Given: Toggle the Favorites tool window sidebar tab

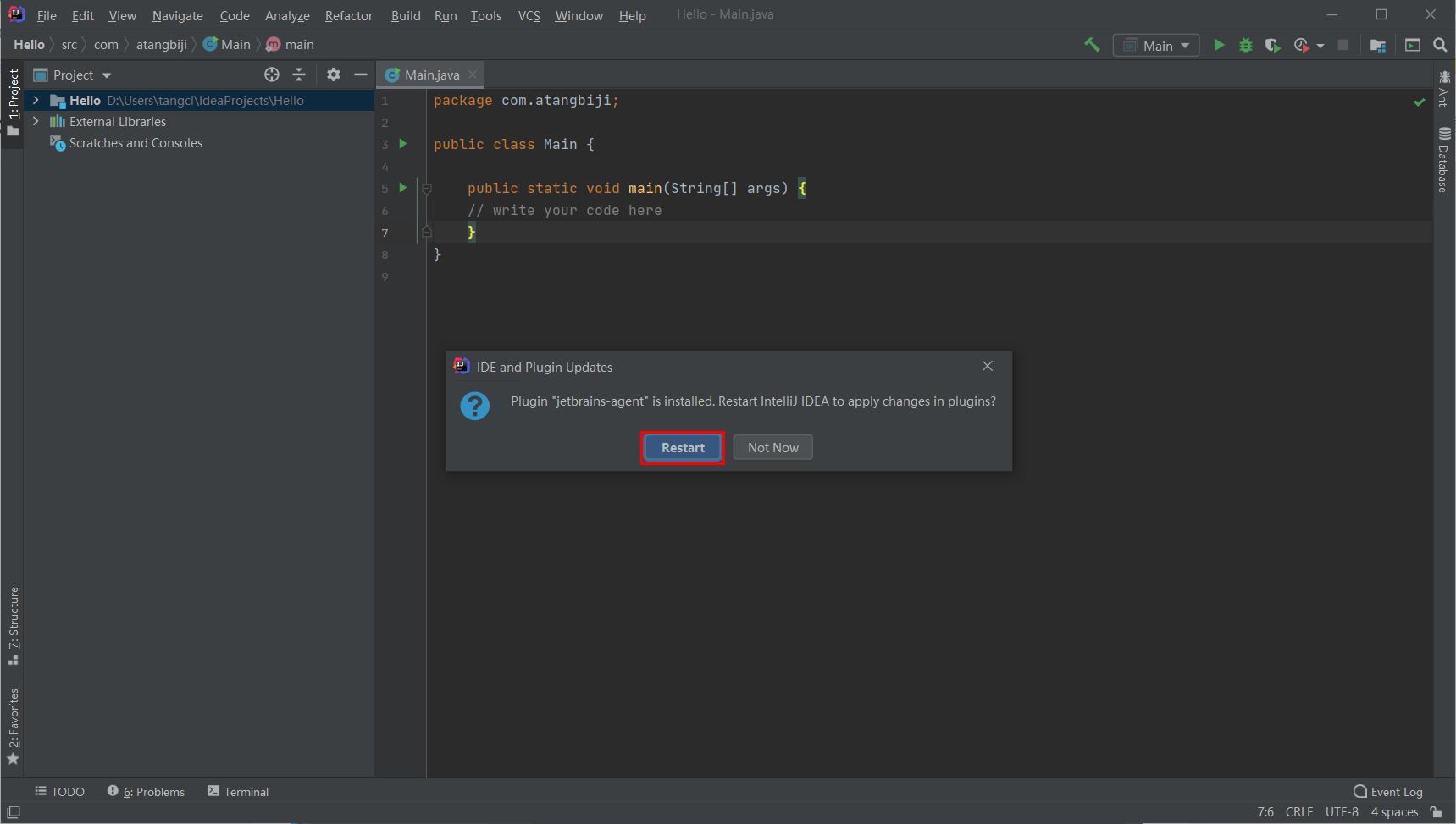Looking at the screenshot, I should coord(13,725).
